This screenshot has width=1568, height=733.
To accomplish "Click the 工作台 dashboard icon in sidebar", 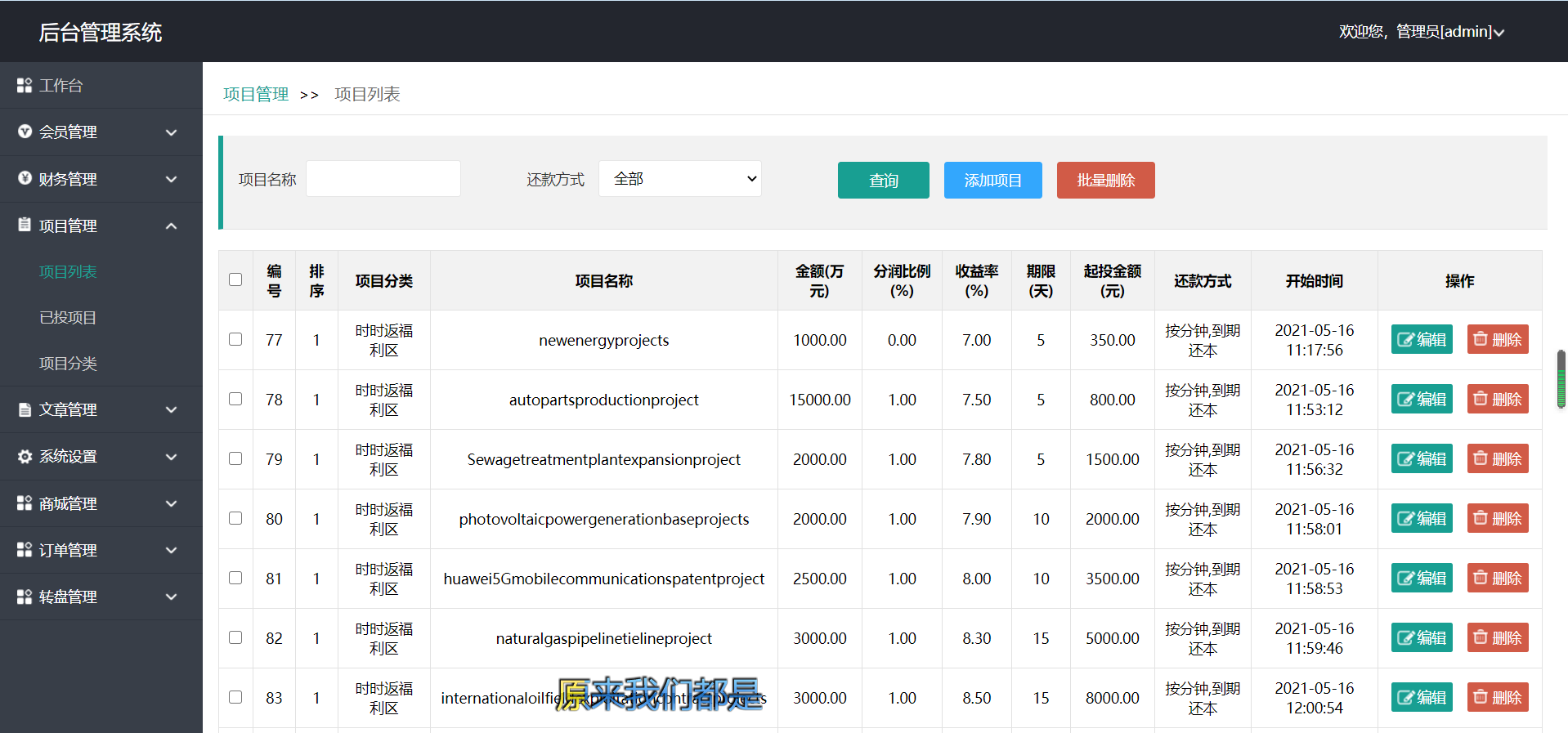I will pyautogui.click(x=25, y=86).
